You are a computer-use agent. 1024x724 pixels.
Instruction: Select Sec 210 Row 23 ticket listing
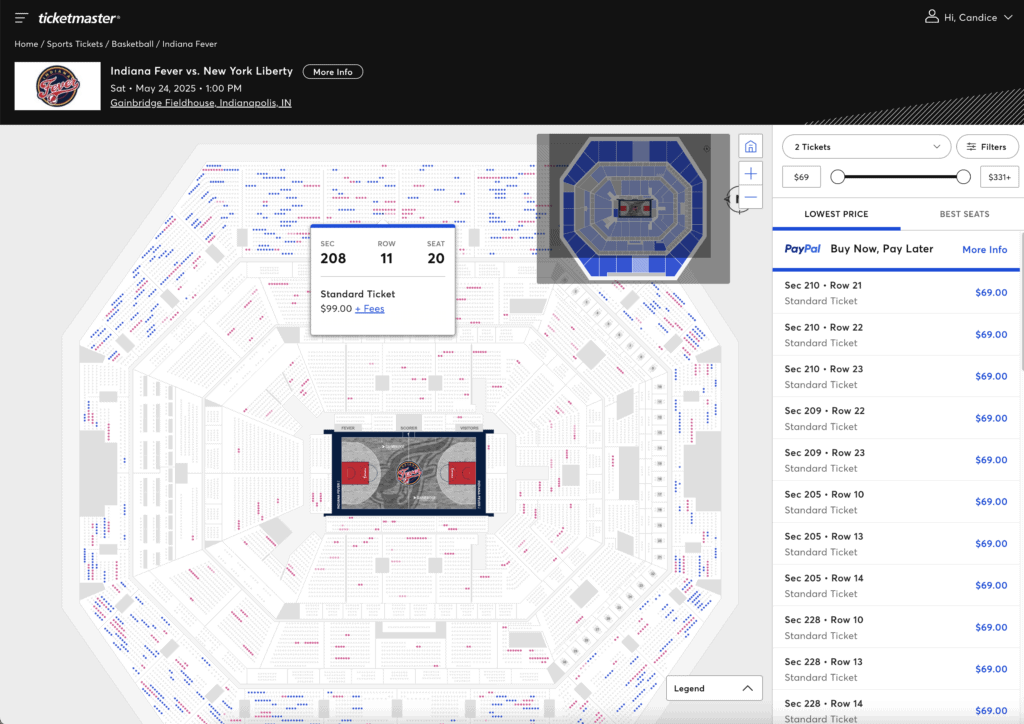click(x=896, y=377)
